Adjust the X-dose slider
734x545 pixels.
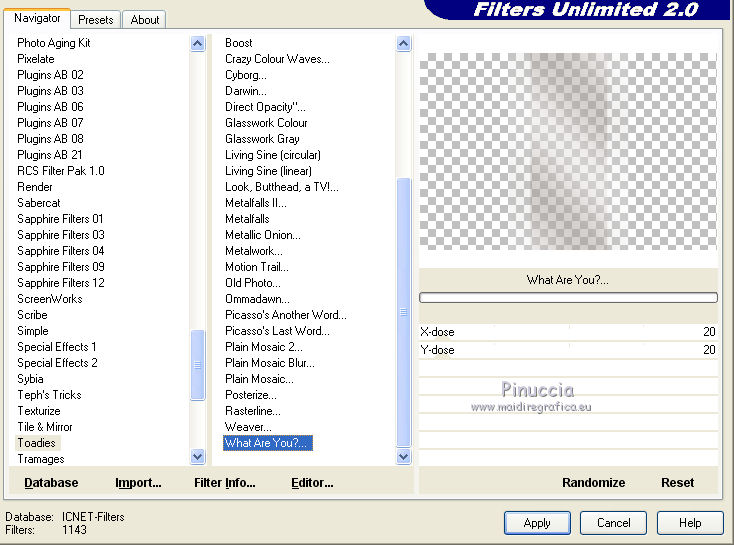coord(568,332)
